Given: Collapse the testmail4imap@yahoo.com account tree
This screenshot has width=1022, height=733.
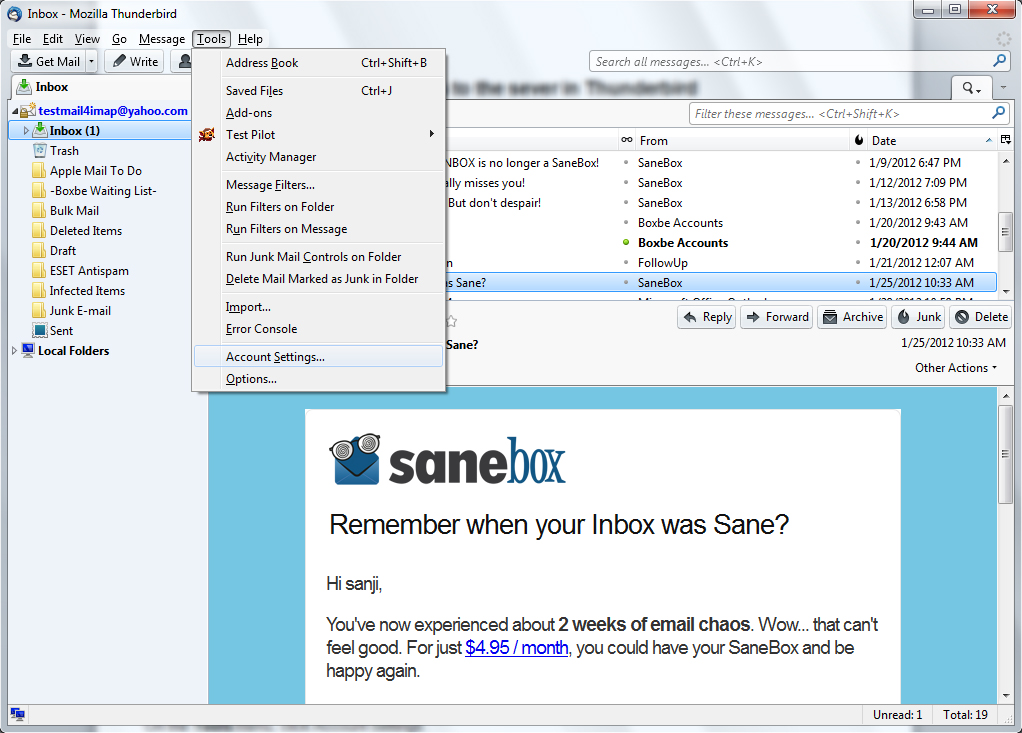Looking at the screenshot, I should pos(14,111).
